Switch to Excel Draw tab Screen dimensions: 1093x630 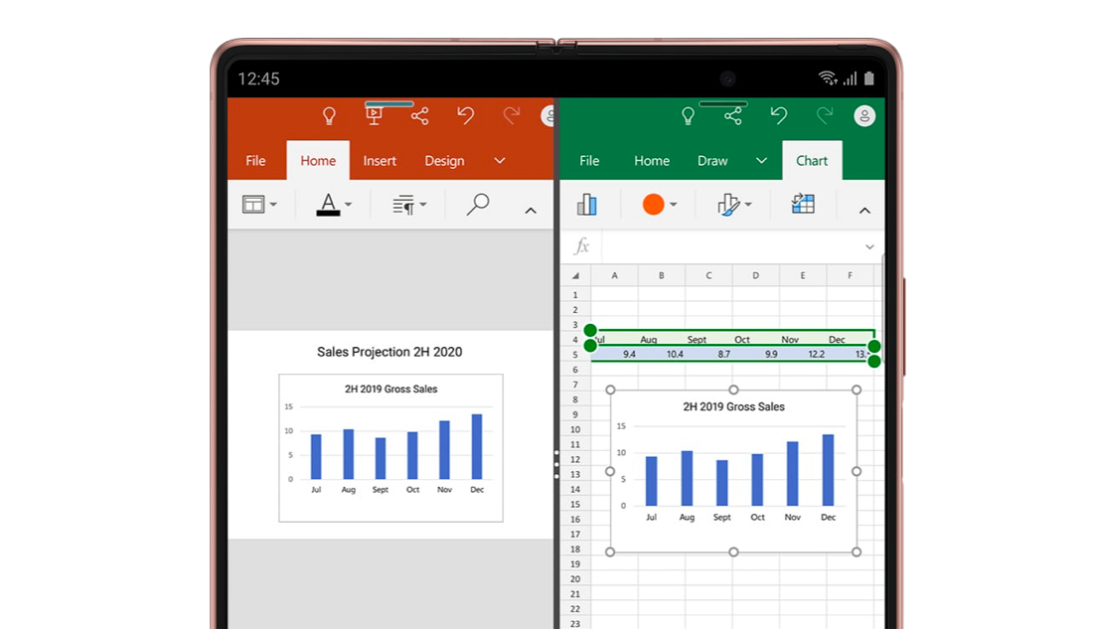click(712, 161)
